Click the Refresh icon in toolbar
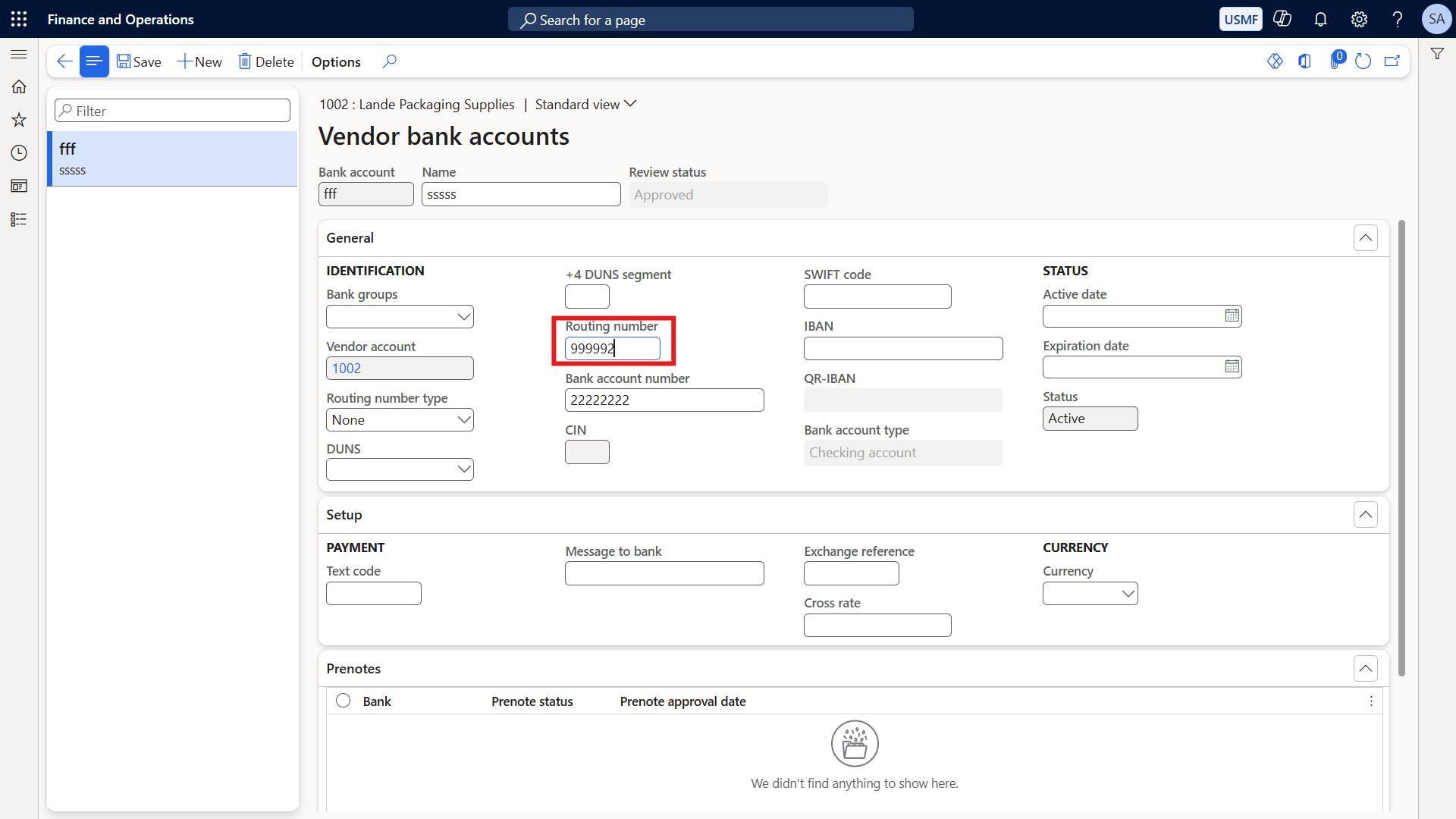1456x819 pixels. point(1363,61)
